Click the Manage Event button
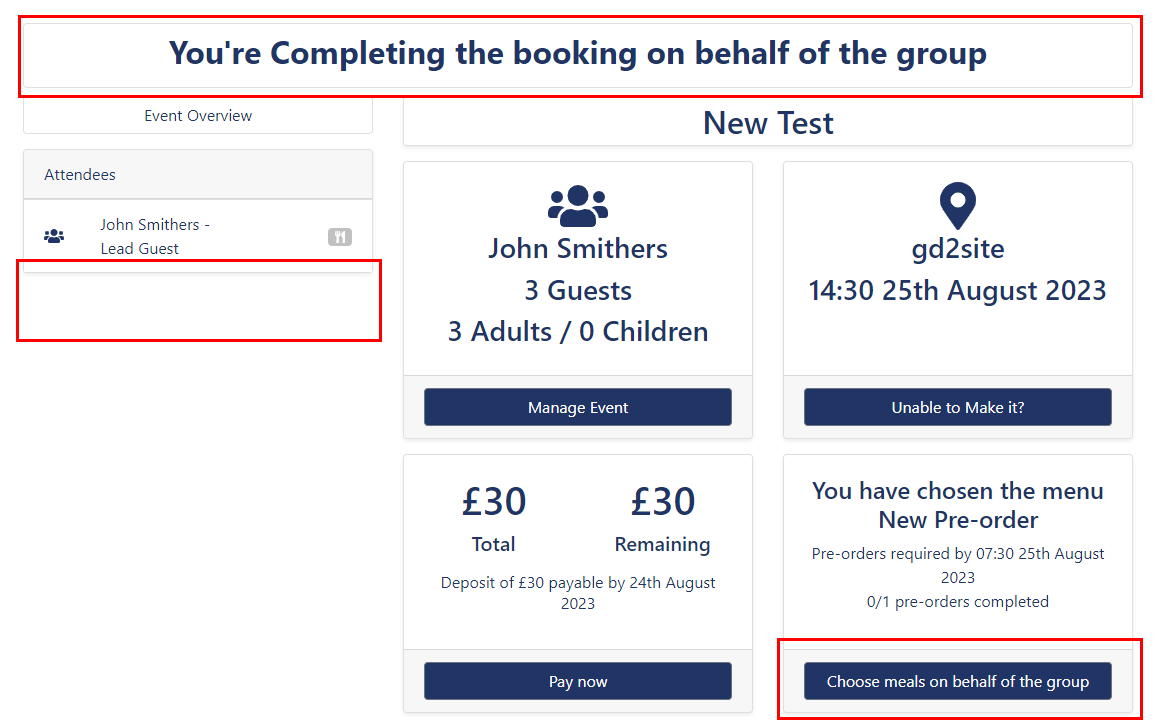The height and width of the screenshot is (728, 1166). pos(578,408)
